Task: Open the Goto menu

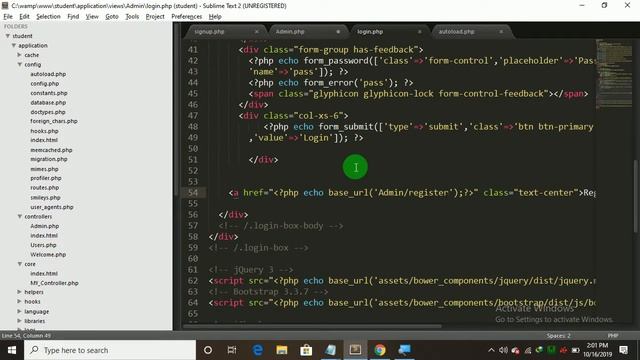Action: pos(112,16)
